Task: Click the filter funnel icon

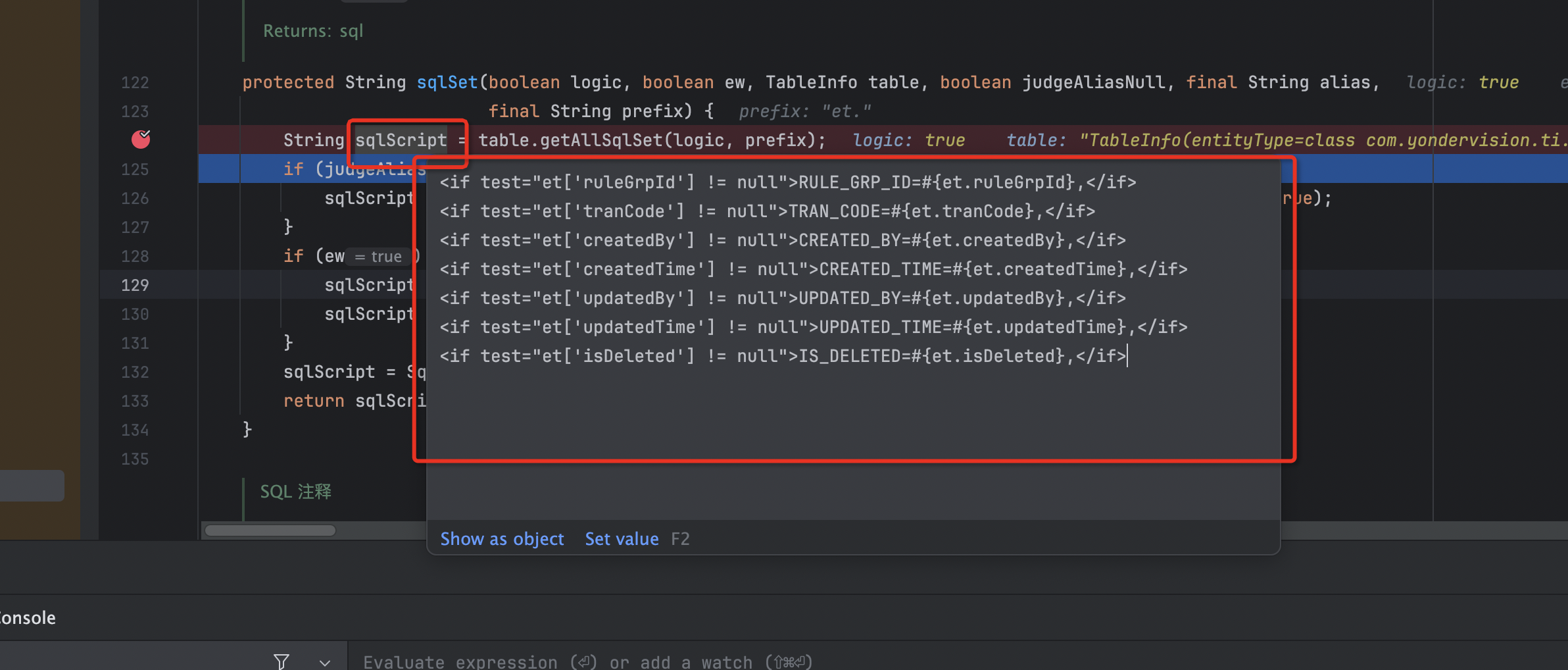Action: 282,661
